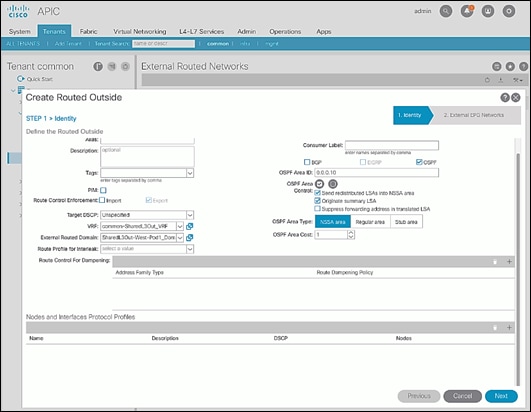Enable the BGP checkbox
531x412 pixels.
pyautogui.click(x=307, y=162)
